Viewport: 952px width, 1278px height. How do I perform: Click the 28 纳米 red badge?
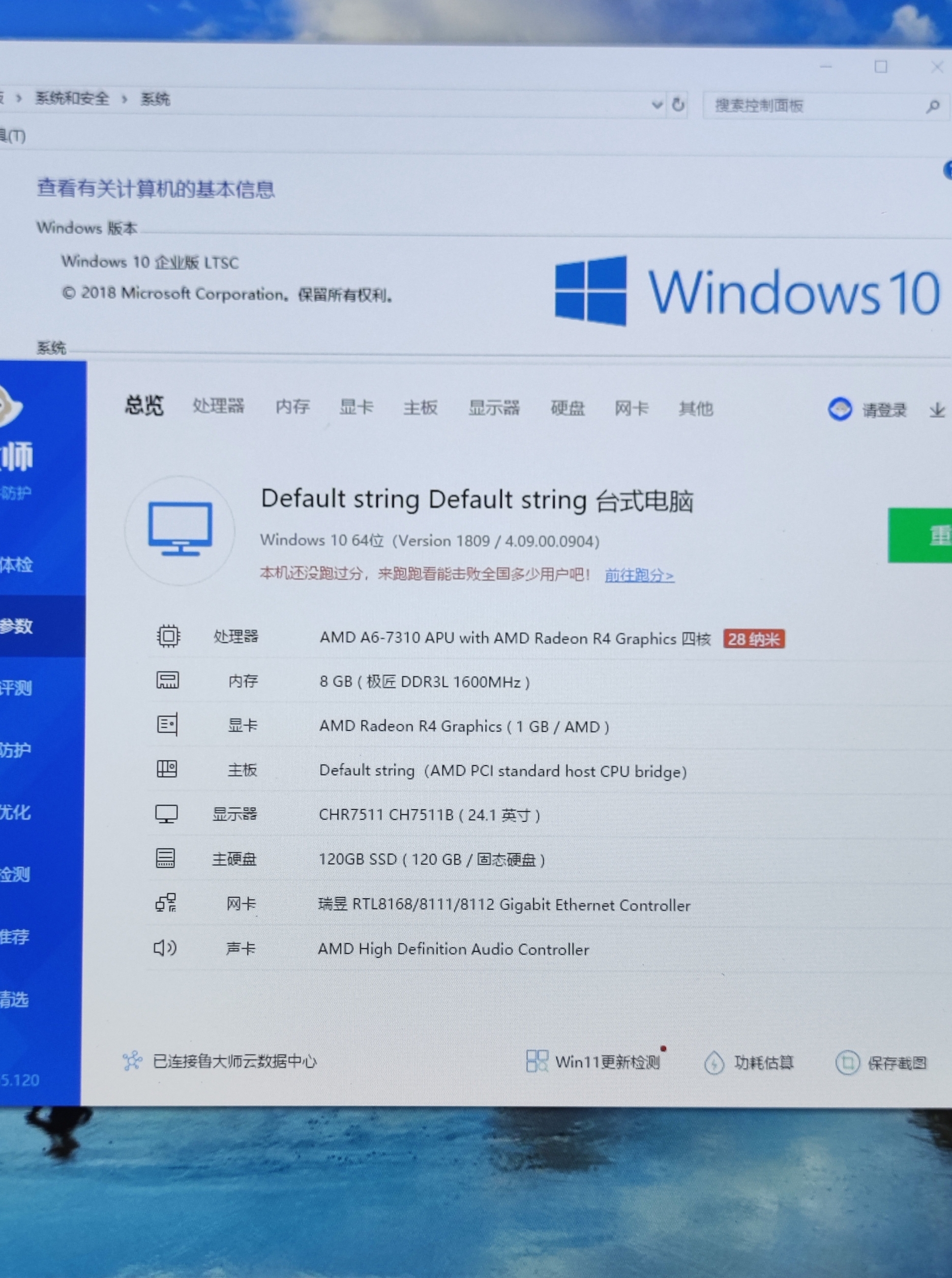754,639
